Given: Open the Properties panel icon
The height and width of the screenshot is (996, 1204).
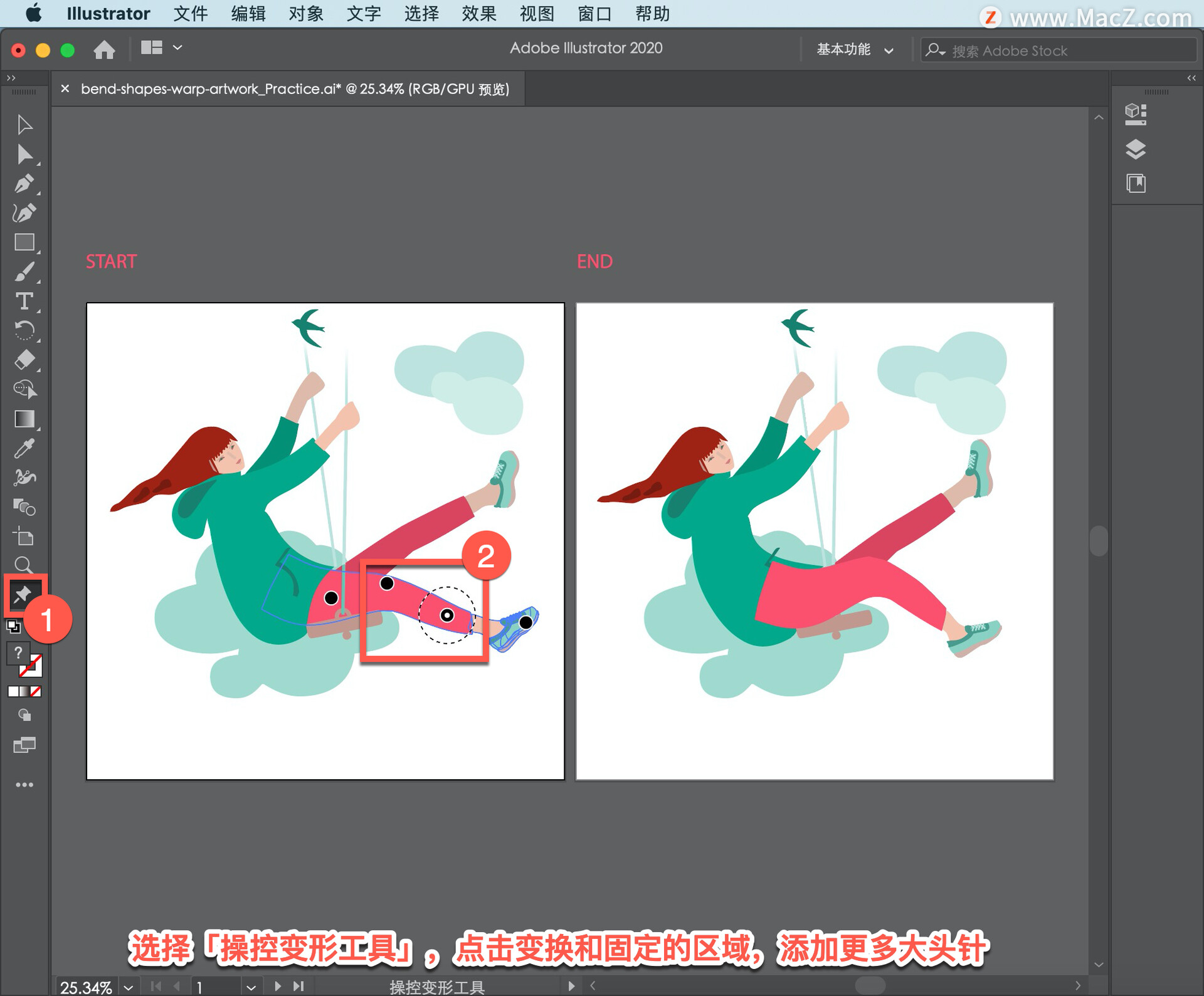Looking at the screenshot, I should [x=1136, y=113].
